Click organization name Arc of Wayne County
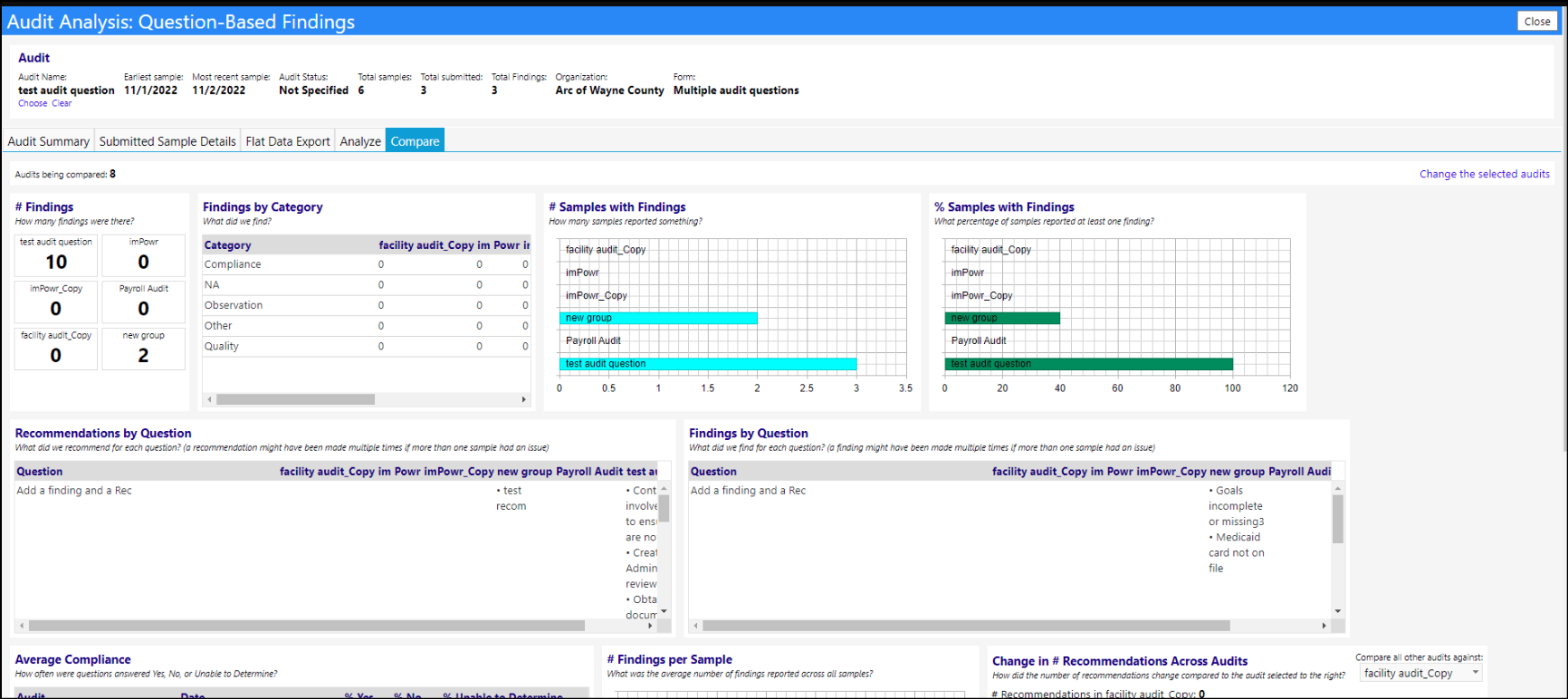Image resolution: width=1568 pixels, height=699 pixels. point(609,91)
